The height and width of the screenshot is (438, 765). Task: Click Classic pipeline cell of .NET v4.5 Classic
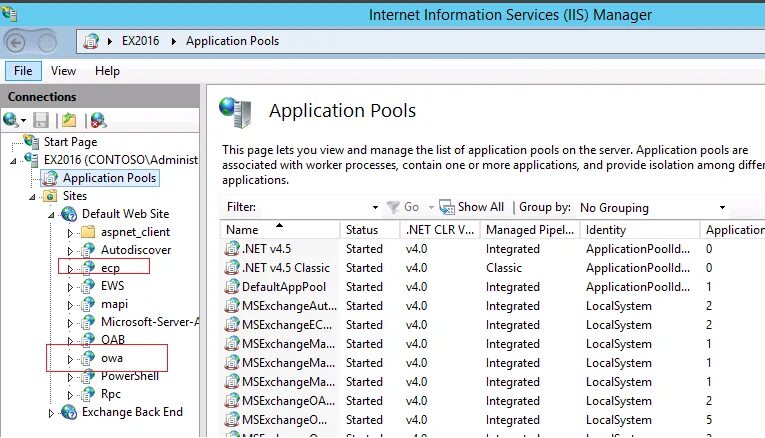[x=504, y=268]
